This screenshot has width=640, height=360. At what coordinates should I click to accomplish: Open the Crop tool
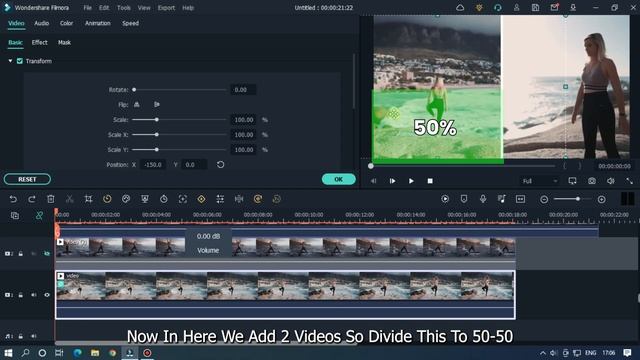tap(88, 199)
